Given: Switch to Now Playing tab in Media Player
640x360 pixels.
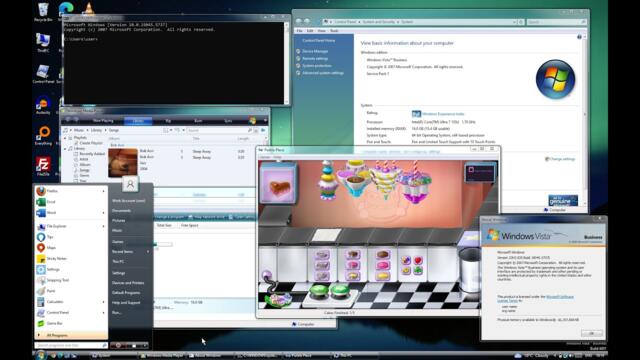Looking at the screenshot, I should coord(103,121).
